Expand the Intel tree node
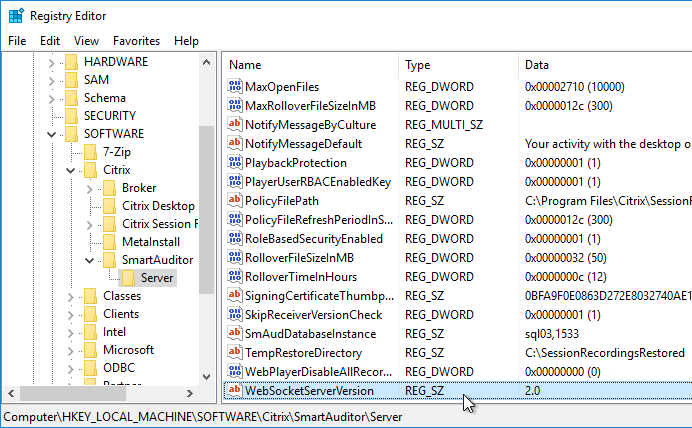Screen dimensions: 692x428 coord(71,334)
